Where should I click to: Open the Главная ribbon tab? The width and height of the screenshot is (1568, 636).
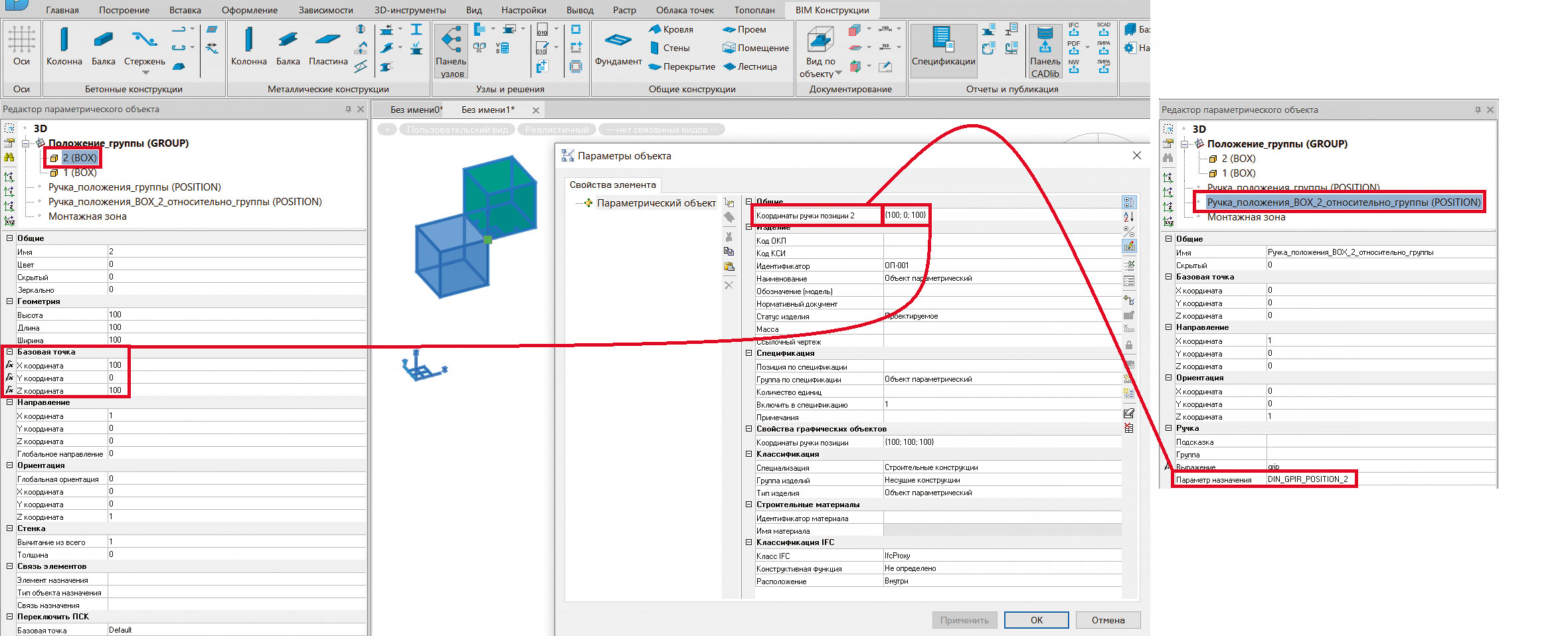point(62,10)
